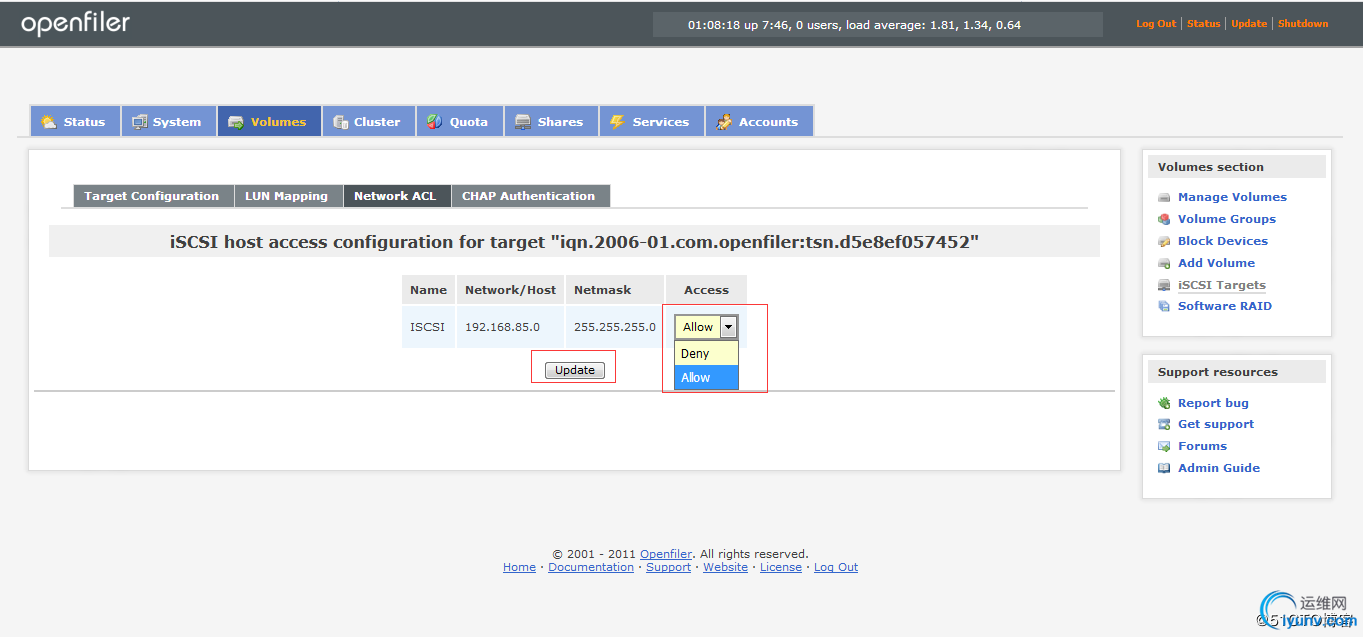Open Volume Groups link

(x=1227, y=219)
